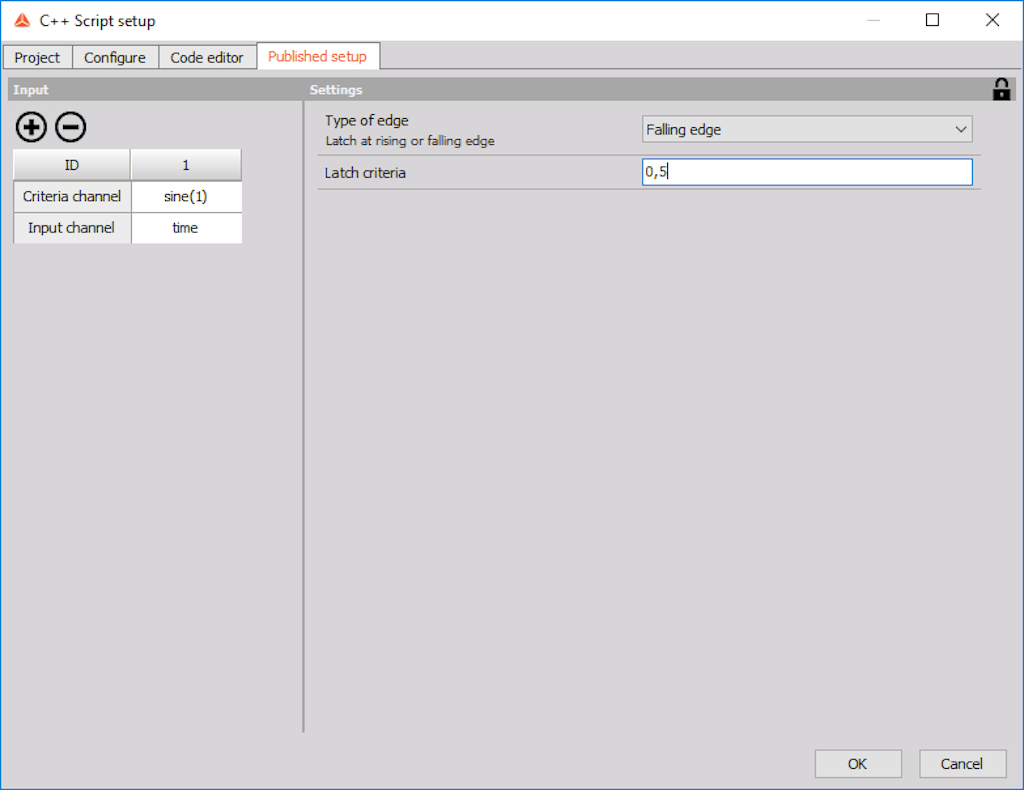The width and height of the screenshot is (1024, 790).
Task: Confirm with the OK button
Action: point(858,764)
